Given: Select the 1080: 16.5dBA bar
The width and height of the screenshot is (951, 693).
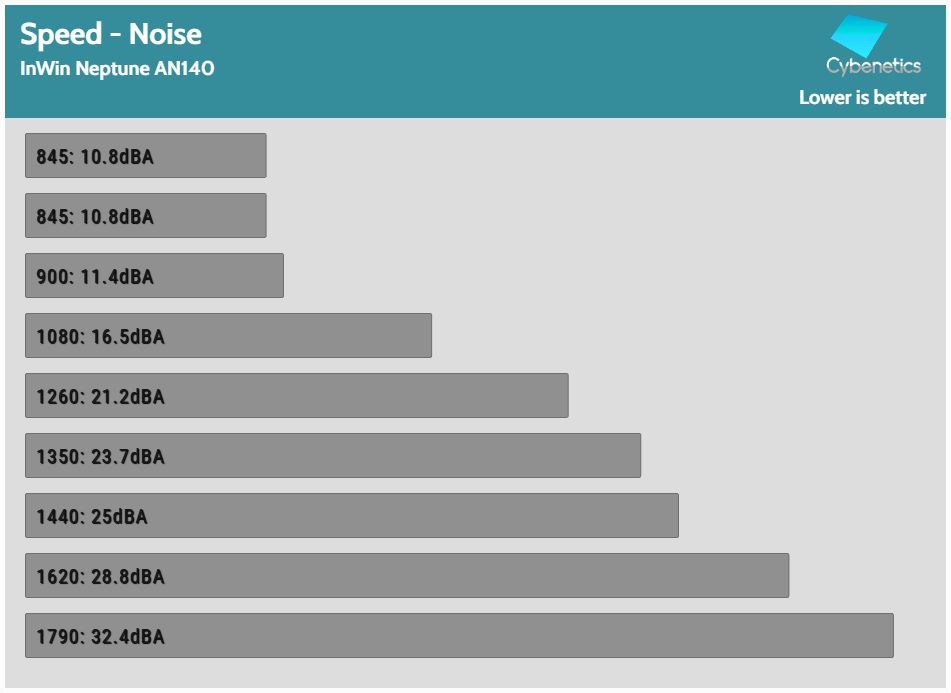Looking at the screenshot, I should 228,336.
